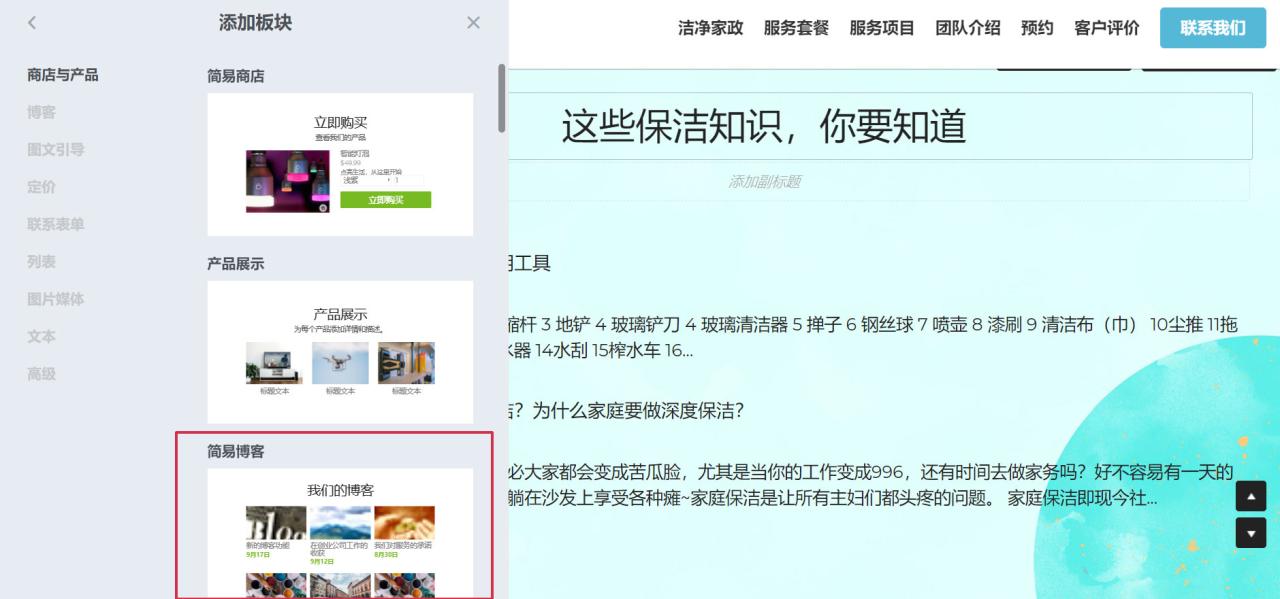Add the 简易商店 block thumbnail
The image size is (1280, 599).
coord(340,164)
